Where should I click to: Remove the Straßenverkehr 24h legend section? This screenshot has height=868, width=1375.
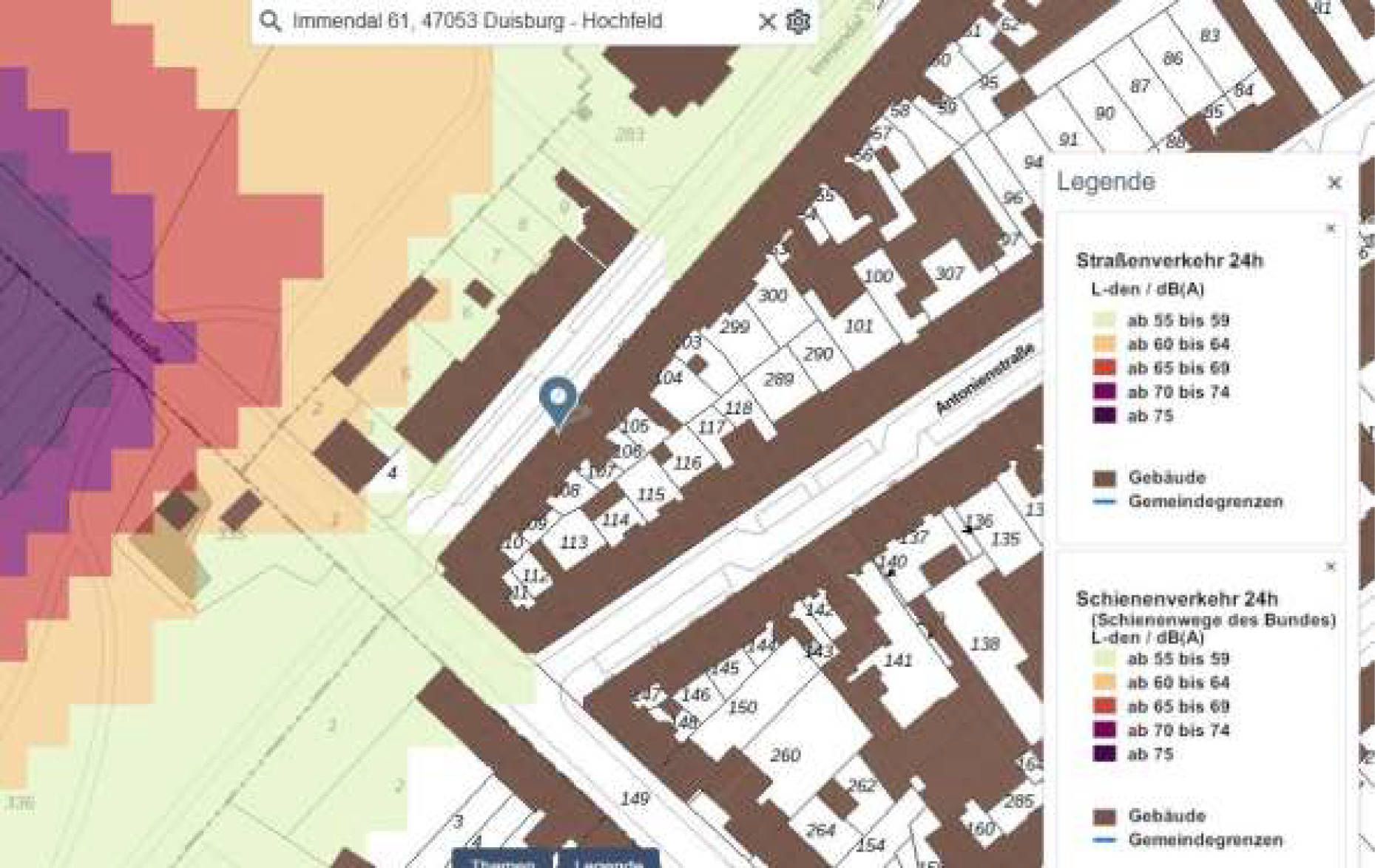click(x=1331, y=228)
